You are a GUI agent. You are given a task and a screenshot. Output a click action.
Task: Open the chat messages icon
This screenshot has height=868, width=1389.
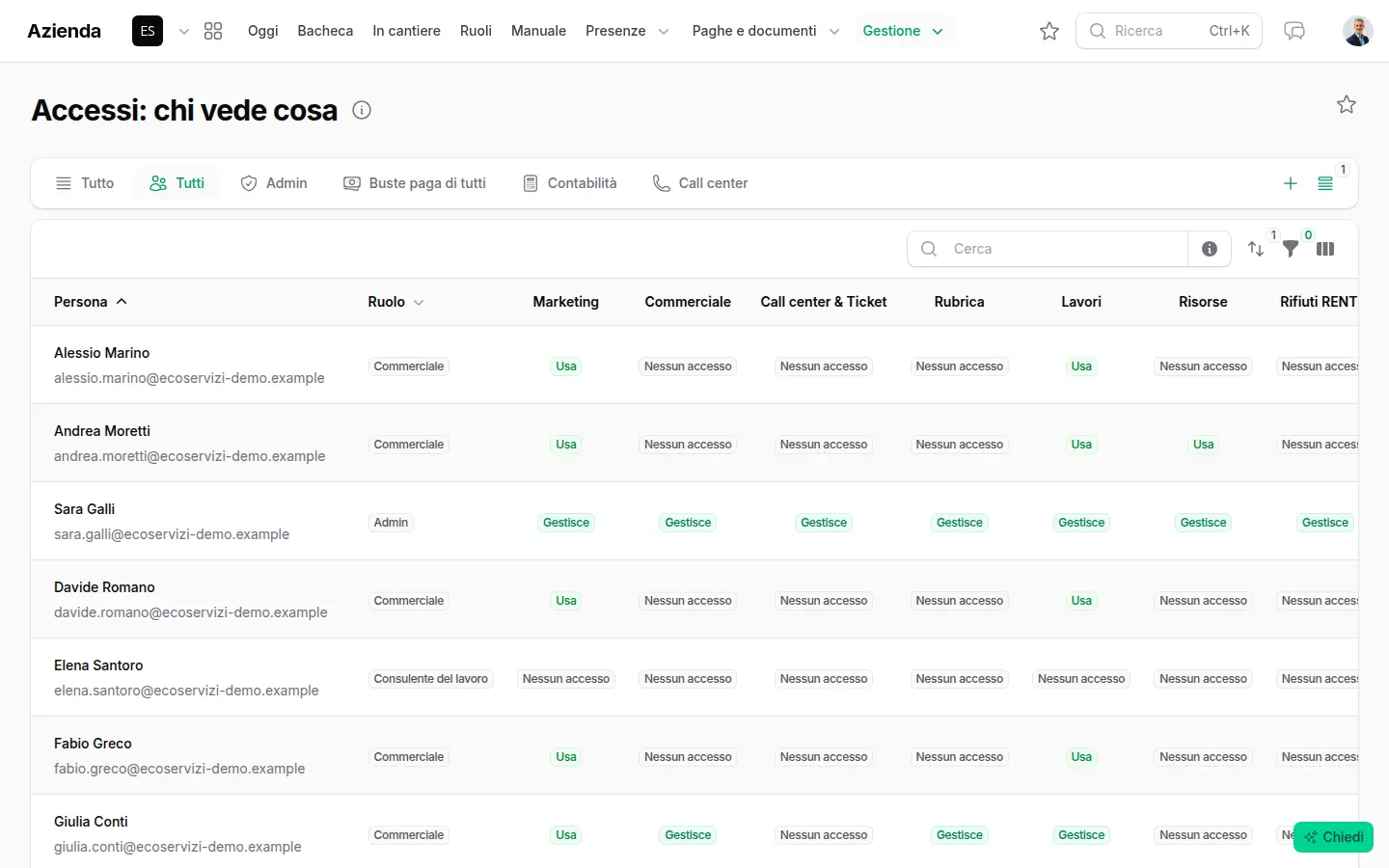(x=1294, y=31)
